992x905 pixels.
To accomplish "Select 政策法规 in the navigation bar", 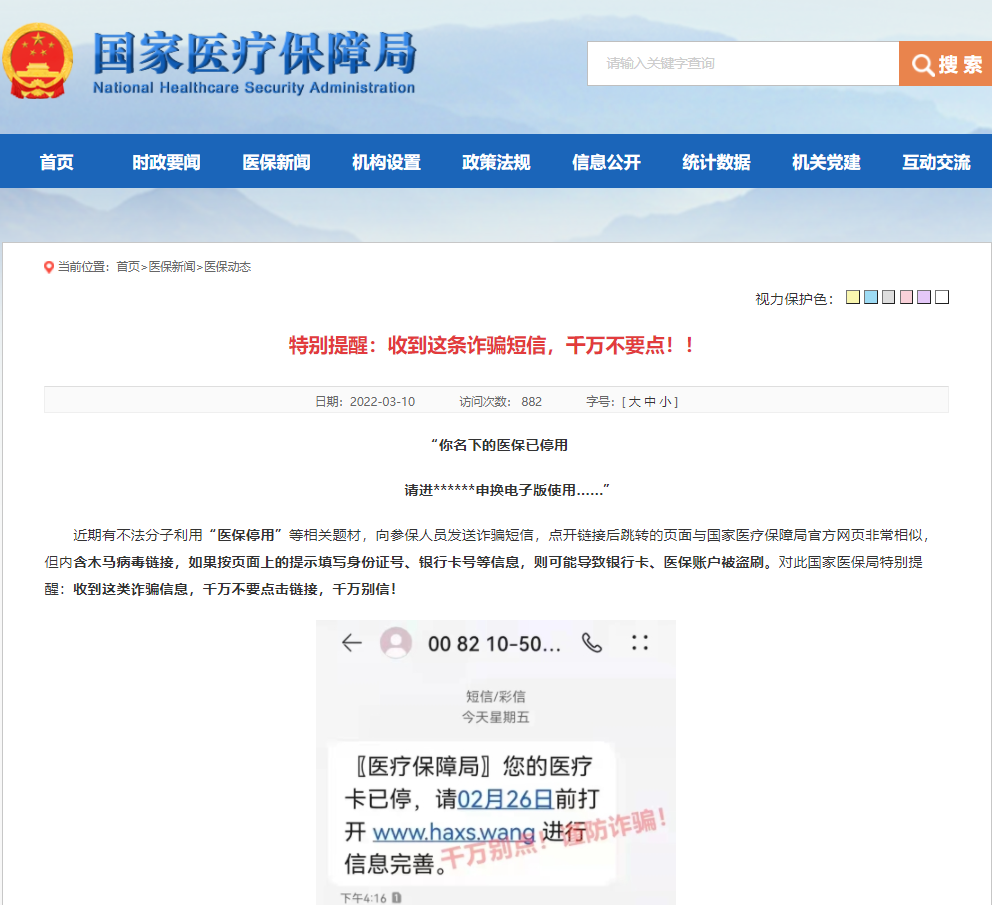I will click(x=496, y=162).
